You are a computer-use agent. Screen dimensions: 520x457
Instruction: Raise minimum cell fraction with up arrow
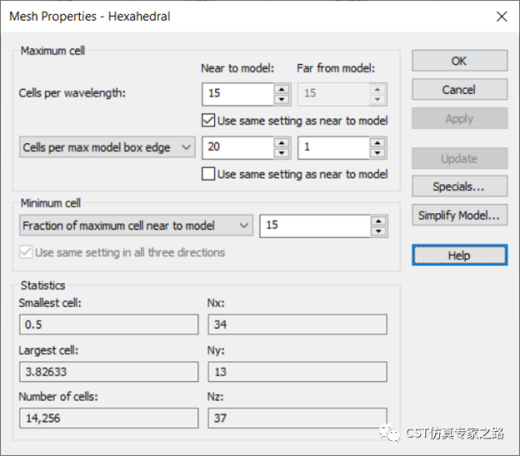point(379,221)
